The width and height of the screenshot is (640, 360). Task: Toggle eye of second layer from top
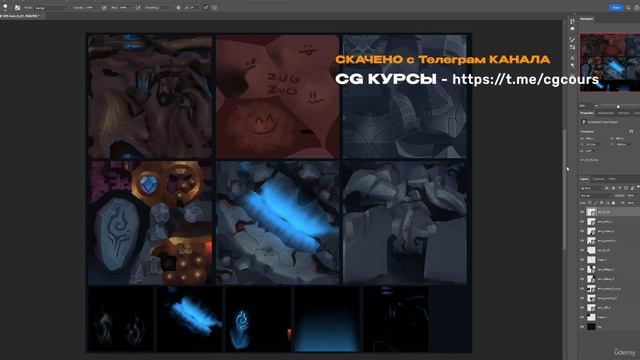point(582,222)
